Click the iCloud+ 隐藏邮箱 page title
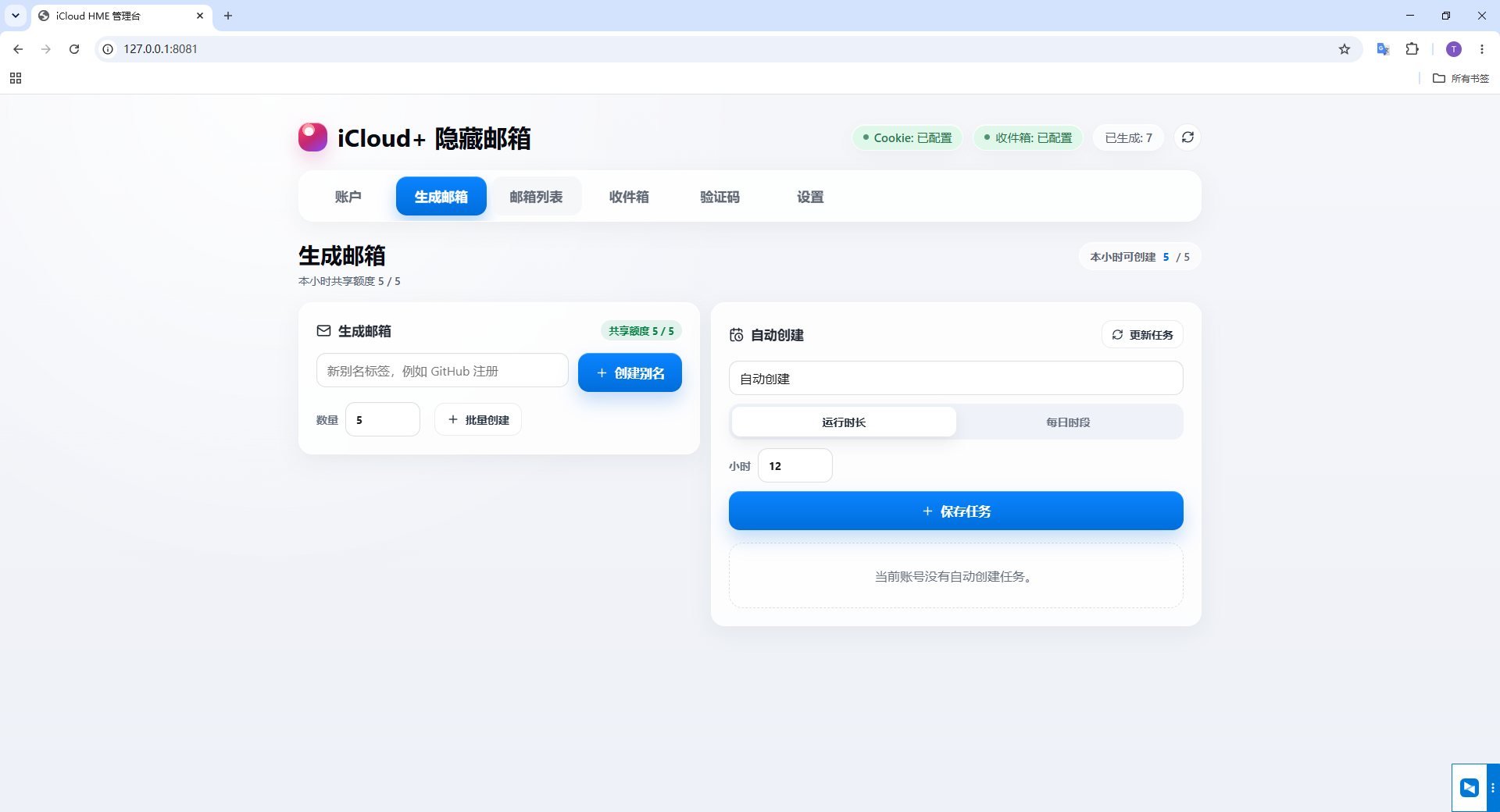 tap(434, 138)
